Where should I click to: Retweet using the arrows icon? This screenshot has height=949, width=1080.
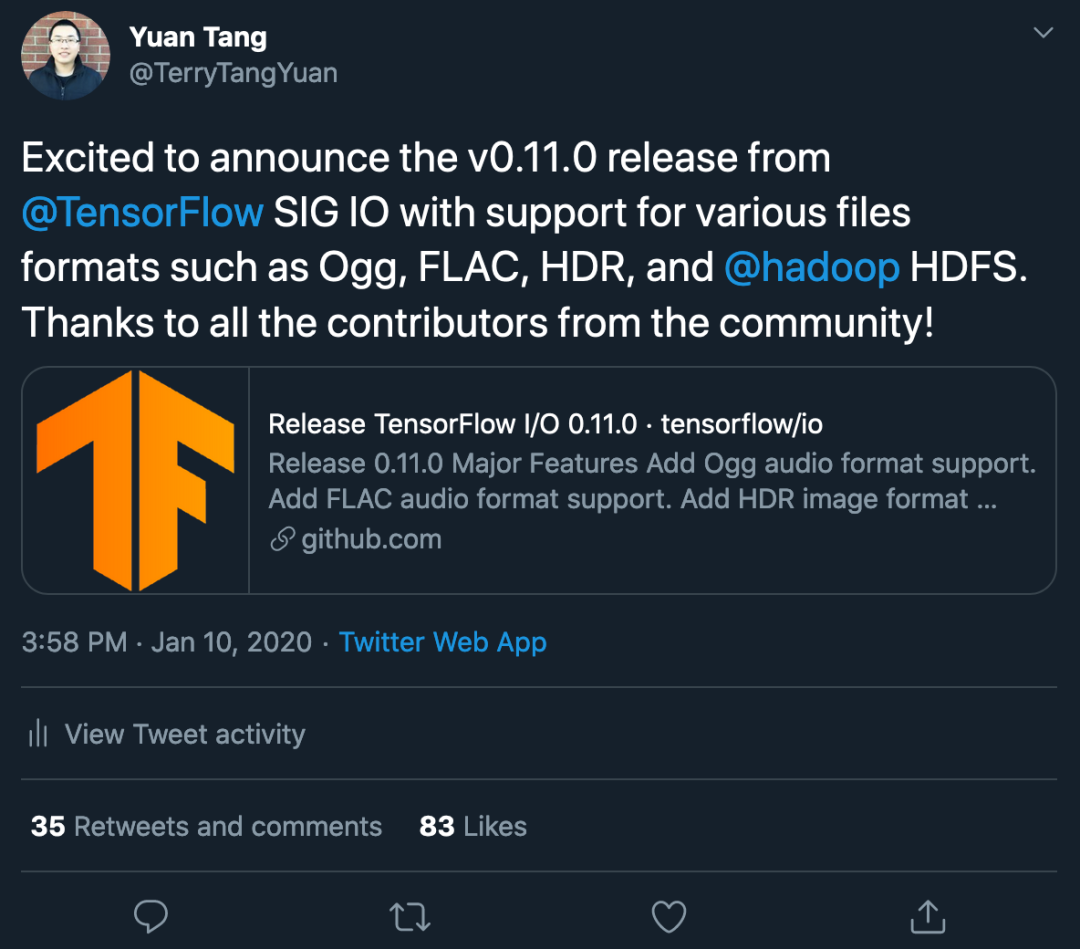(410, 917)
